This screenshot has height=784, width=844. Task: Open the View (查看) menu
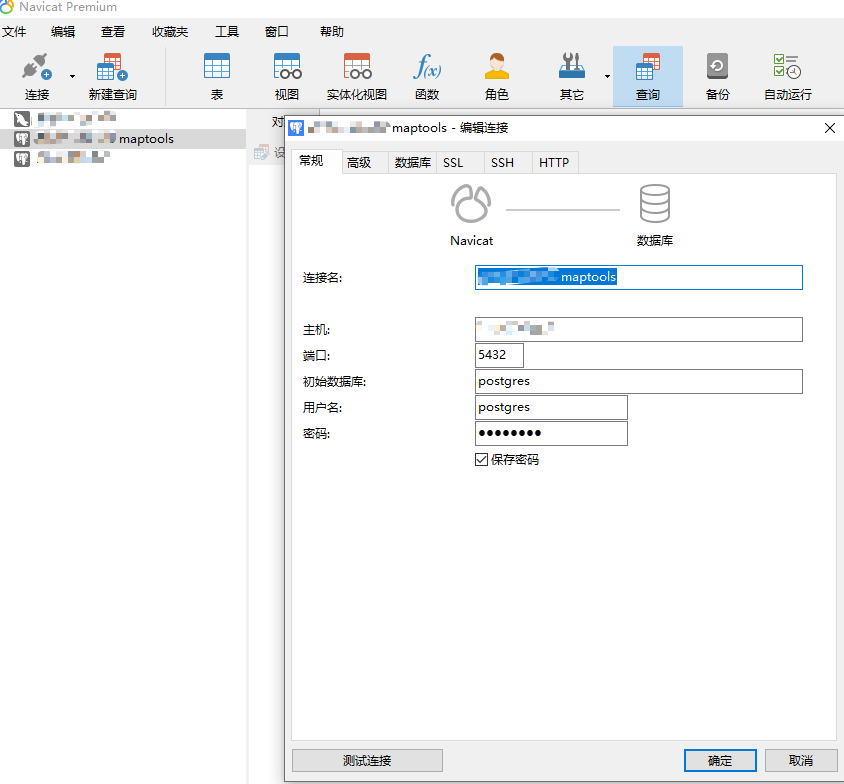click(113, 32)
